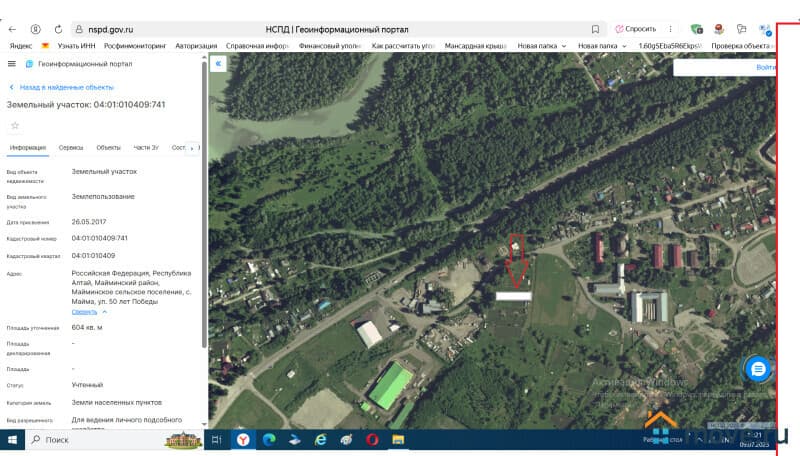Click date value 26.05.2017
The width and height of the screenshot is (800, 456).
click(x=89, y=222)
